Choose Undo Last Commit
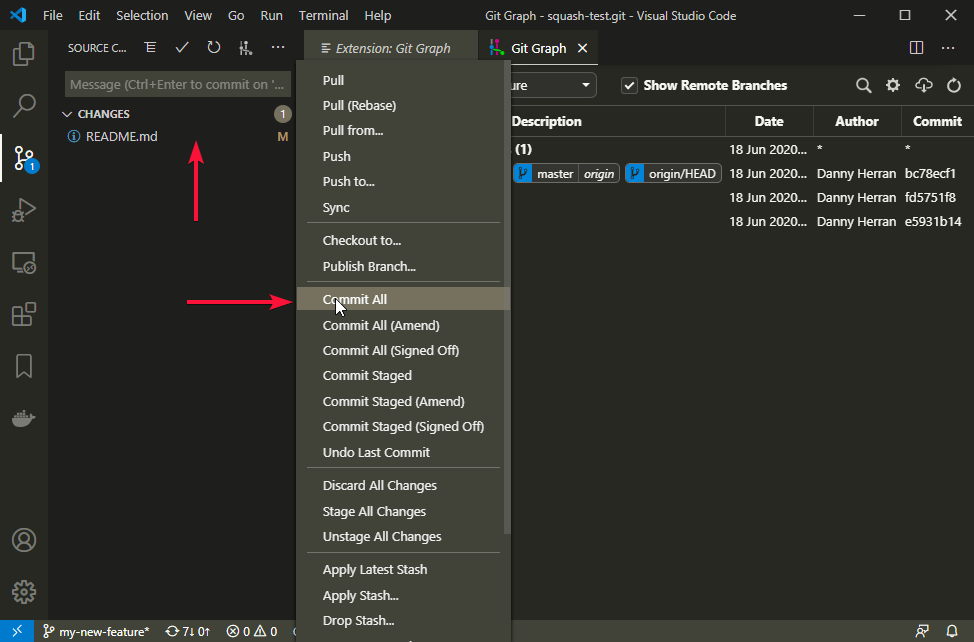Viewport: 974px width, 642px height. 403,453
